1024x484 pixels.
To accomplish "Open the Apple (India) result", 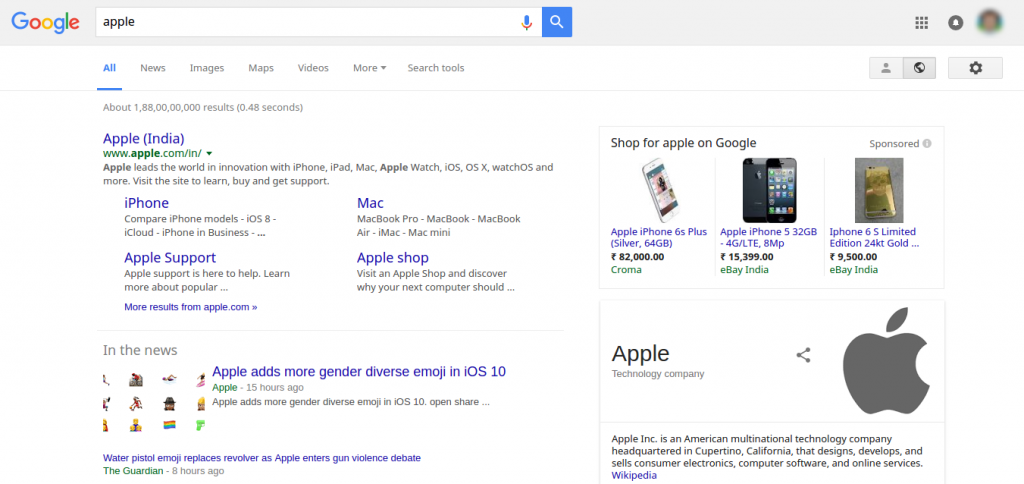I will click(x=144, y=138).
